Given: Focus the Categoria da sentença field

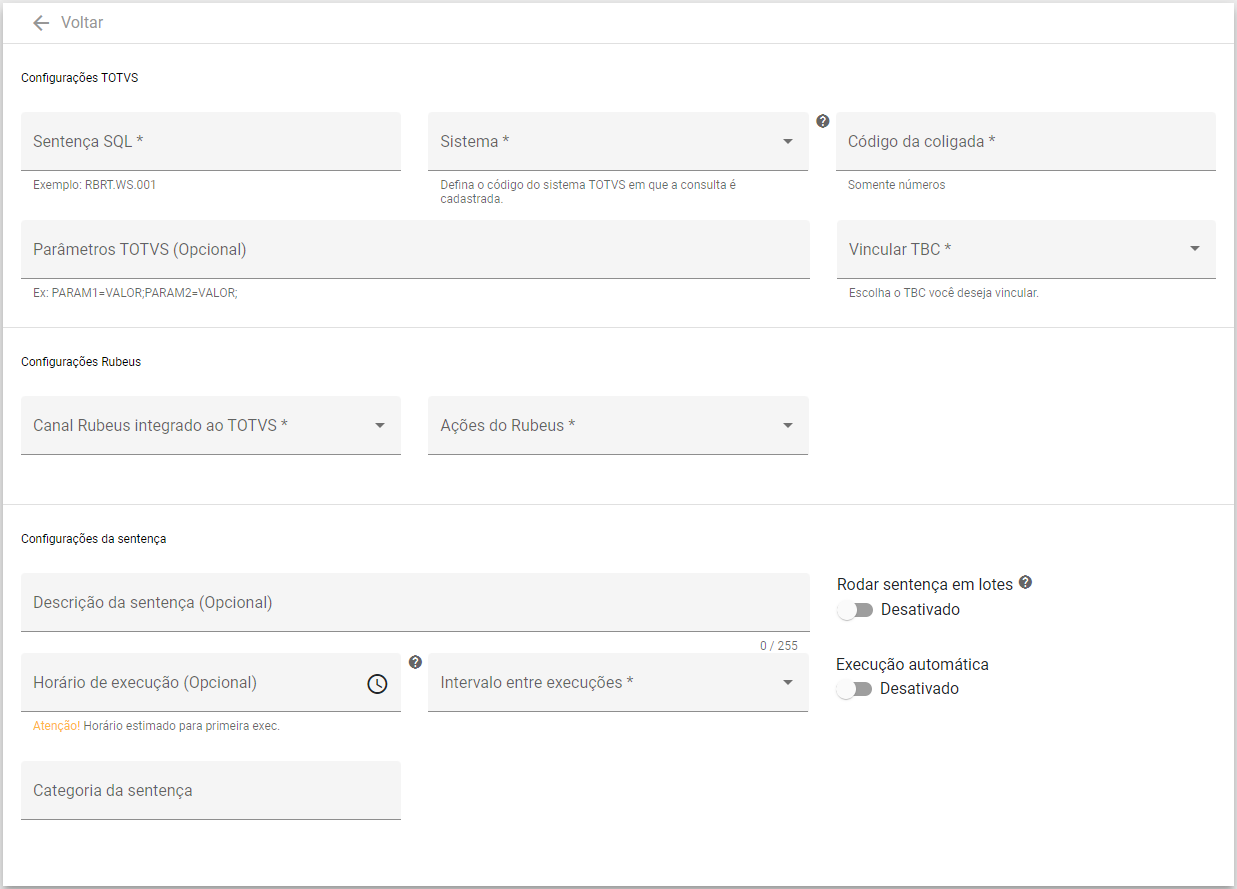Looking at the screenshot, I should point(211,790).
